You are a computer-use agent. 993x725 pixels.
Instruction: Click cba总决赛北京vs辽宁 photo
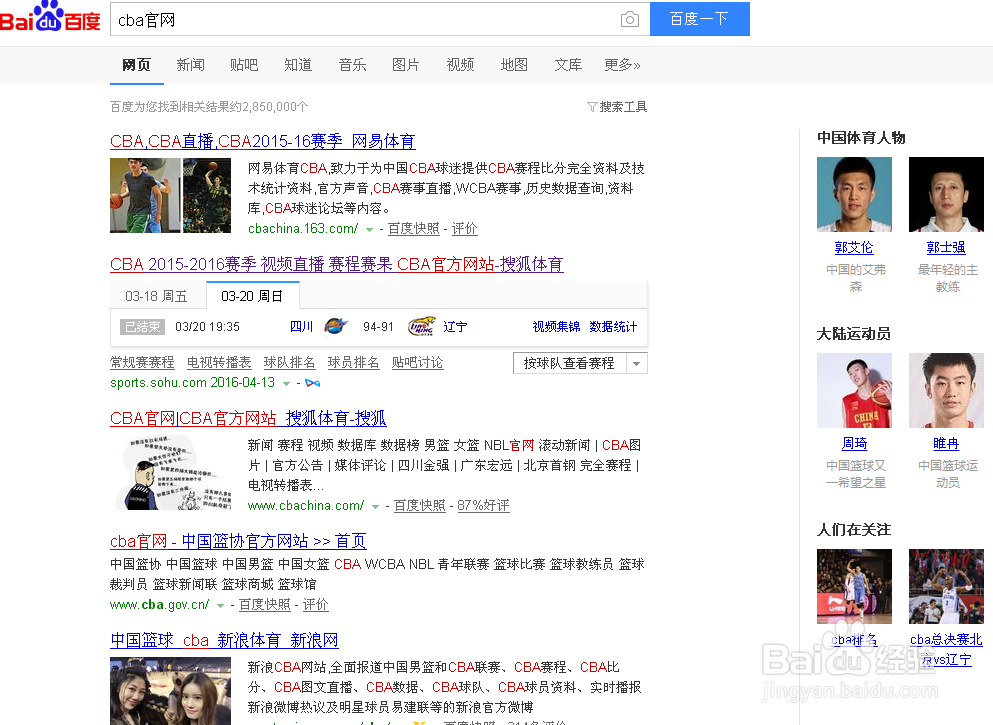[x=946, y=586]
